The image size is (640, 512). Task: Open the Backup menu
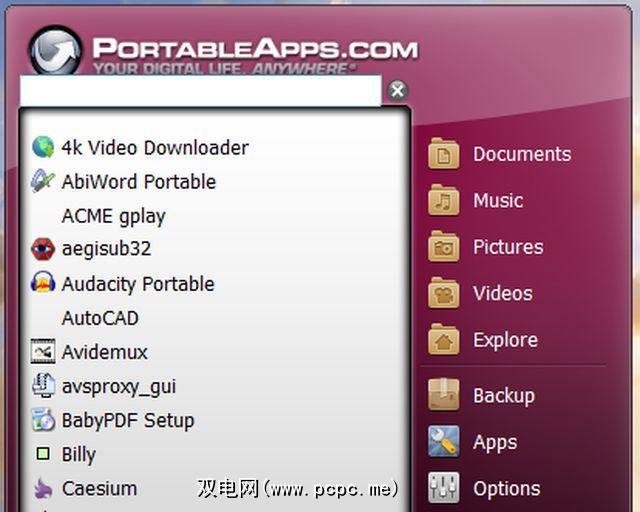504,395
